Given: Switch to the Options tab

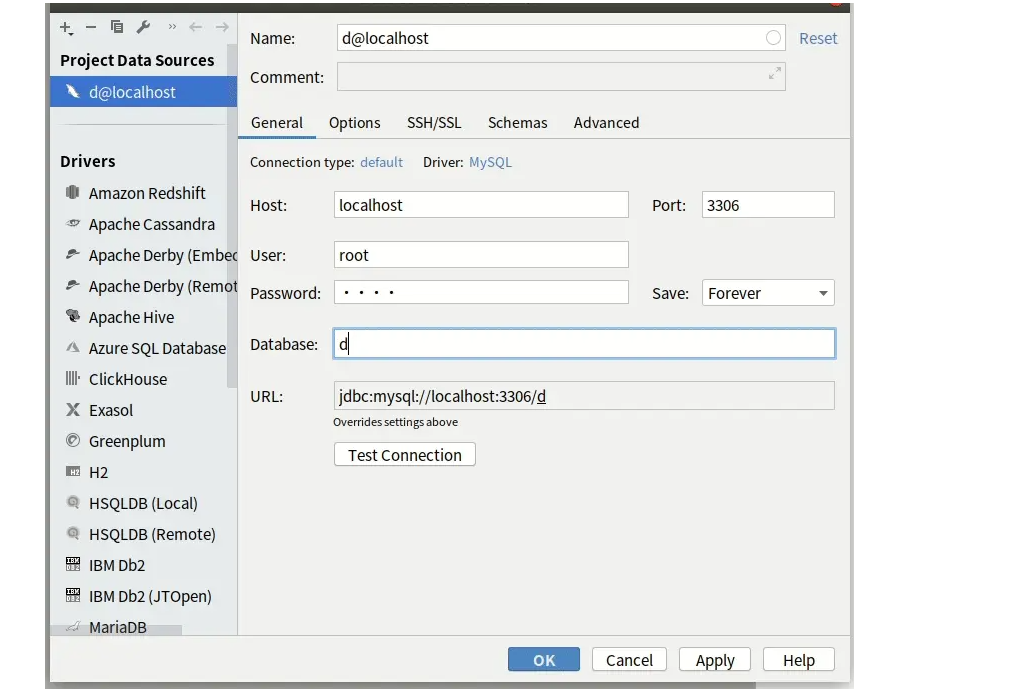Looking at the screenshot, I should pos(355,122).
